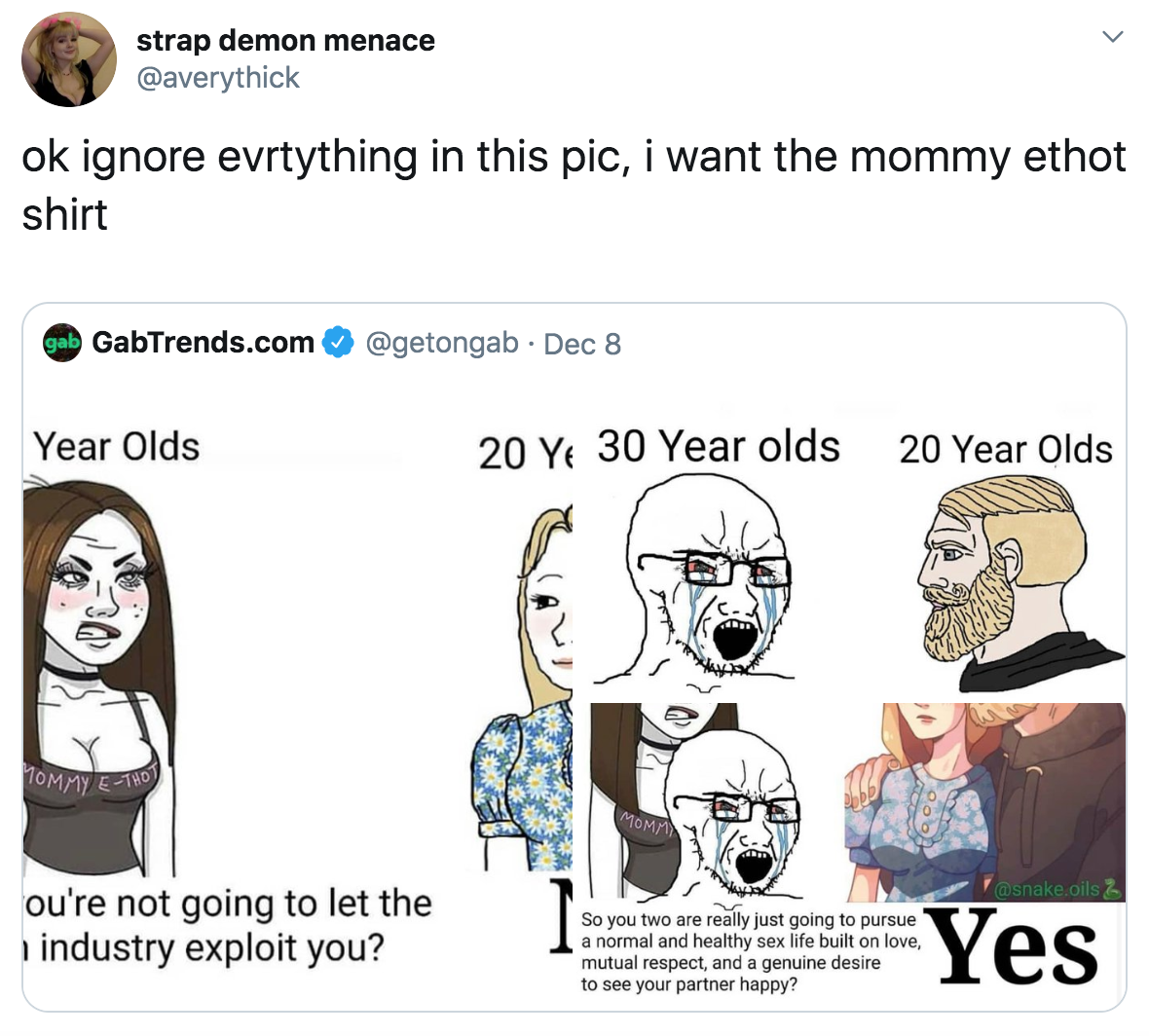Open the @getongab handle
The width and height of the screenshot is (1149, 1036).
[442, 343]
